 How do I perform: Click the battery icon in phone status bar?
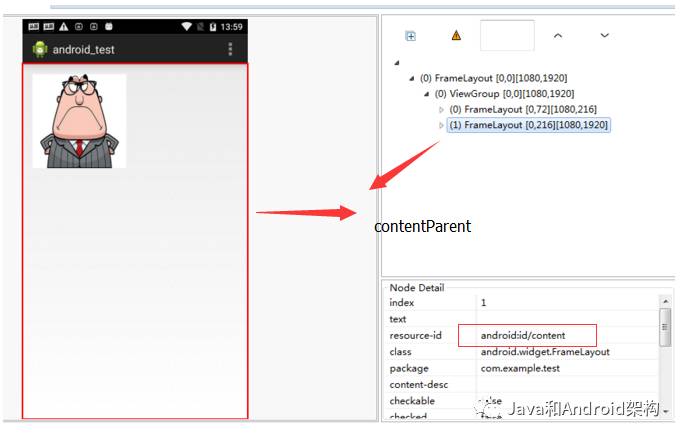(x=213, y=27)
